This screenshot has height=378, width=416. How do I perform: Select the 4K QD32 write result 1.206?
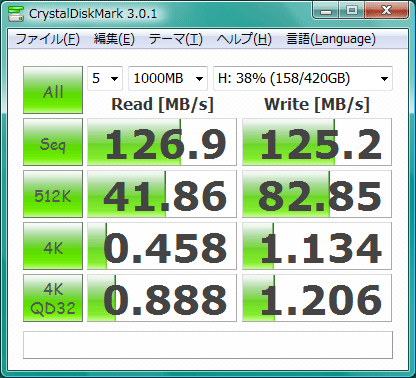tap(317, 298)
